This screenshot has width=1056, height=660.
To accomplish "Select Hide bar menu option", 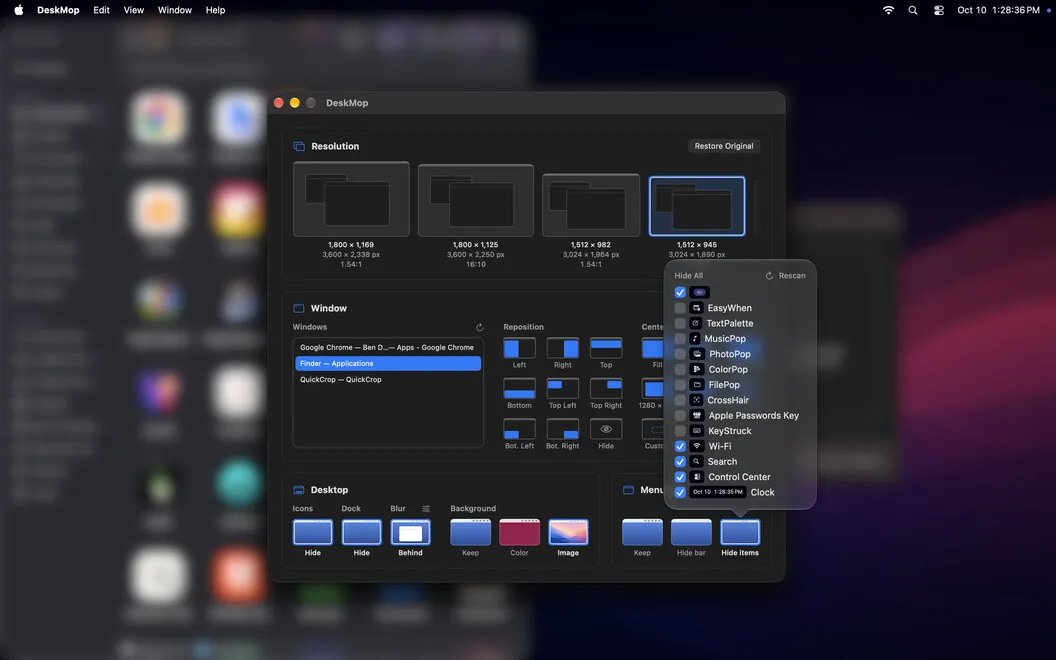I will click(x=691, y=532).
